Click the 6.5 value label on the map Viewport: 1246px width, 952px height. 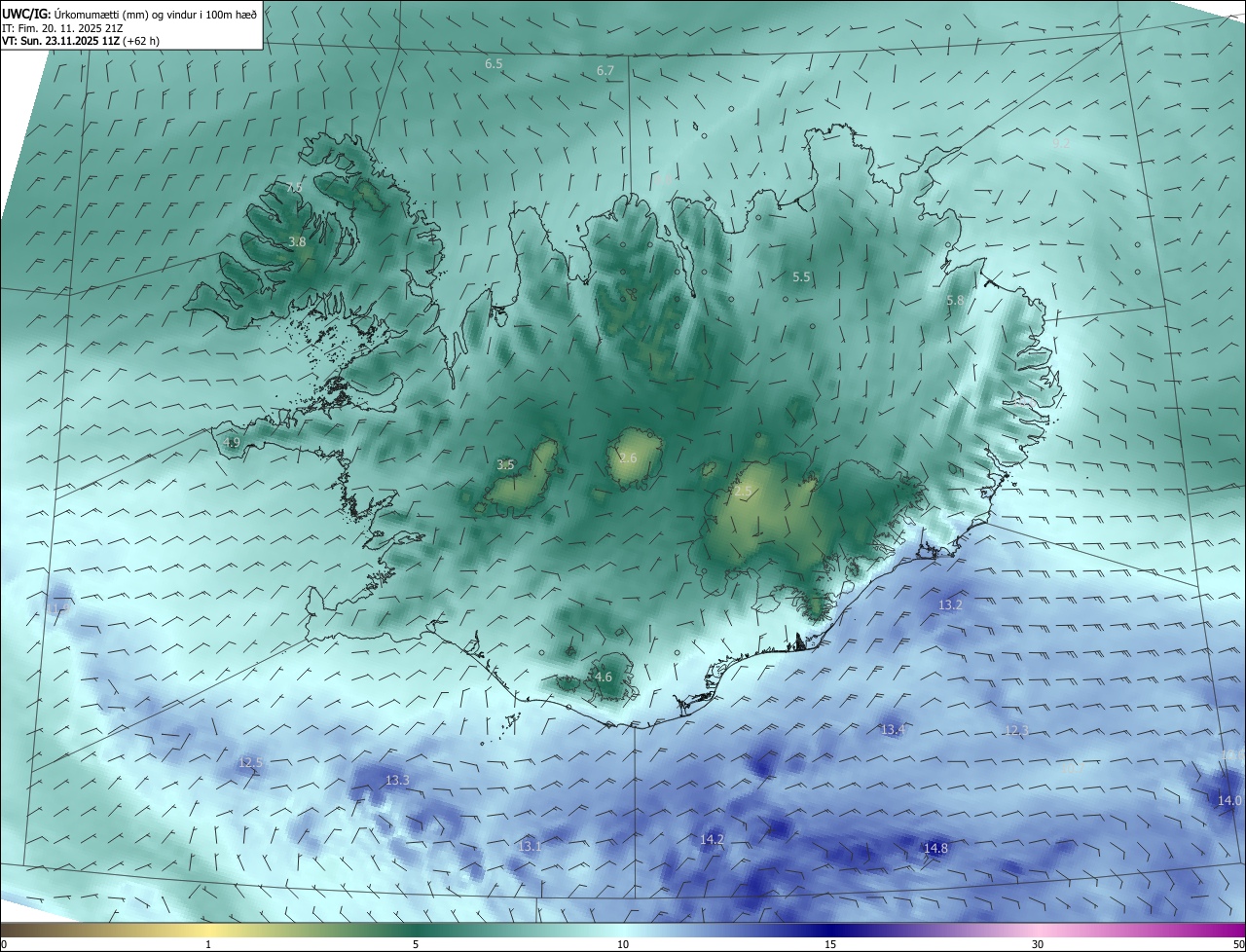494,64
